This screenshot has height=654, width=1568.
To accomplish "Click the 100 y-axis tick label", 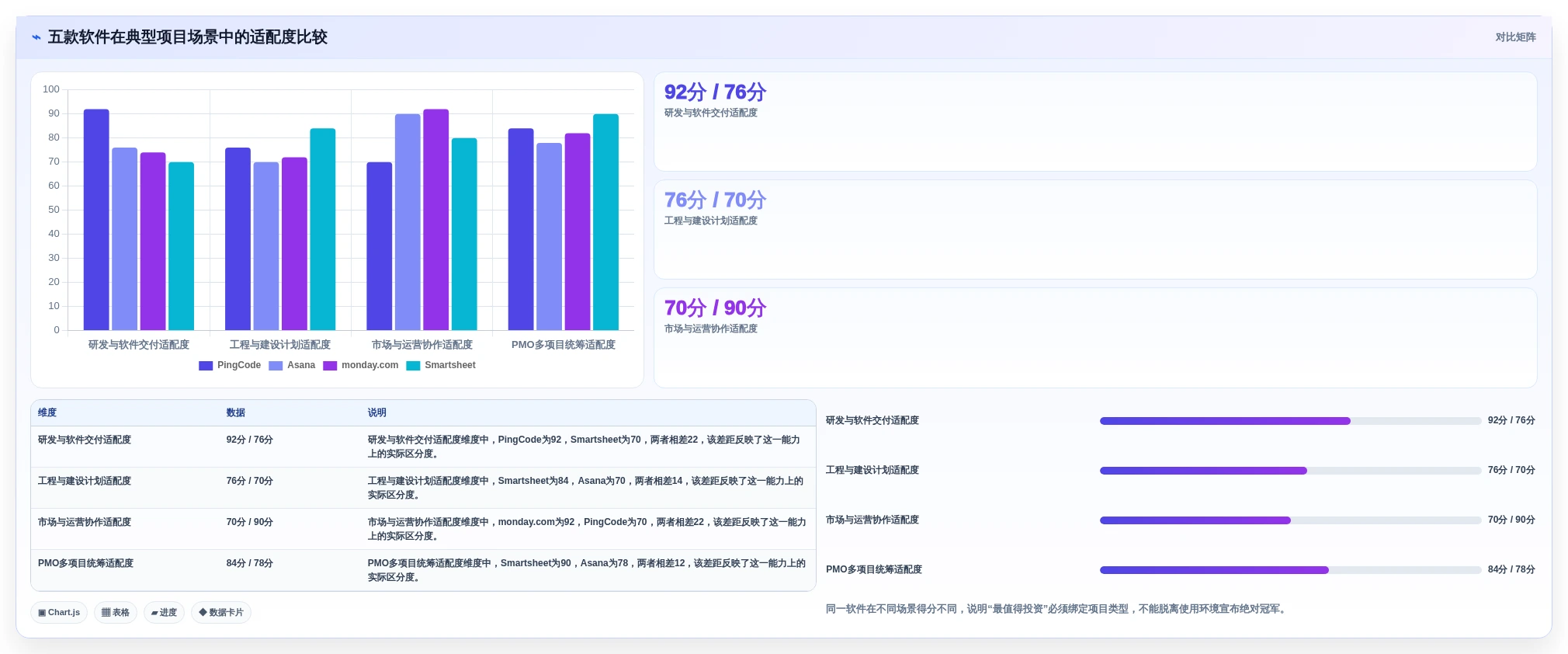I will click(51, 89).
